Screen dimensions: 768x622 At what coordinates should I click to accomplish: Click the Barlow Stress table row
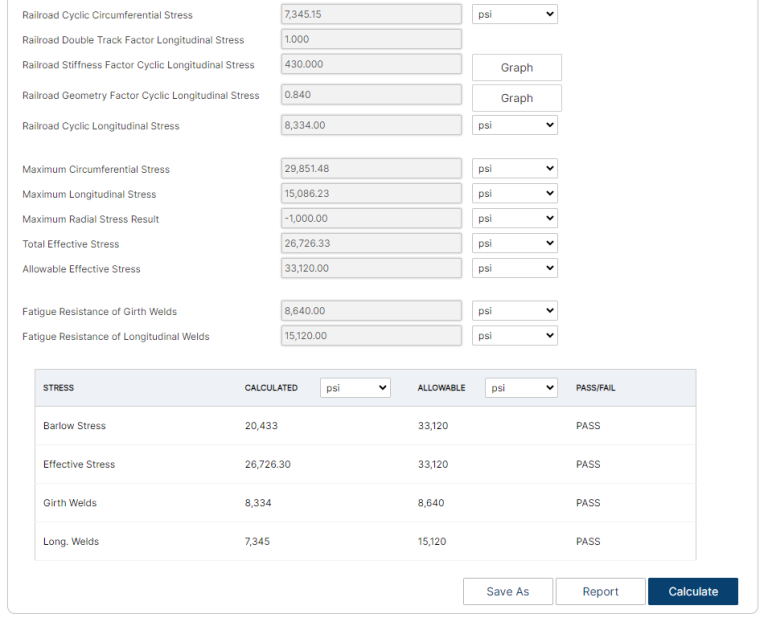pos(365,426)
